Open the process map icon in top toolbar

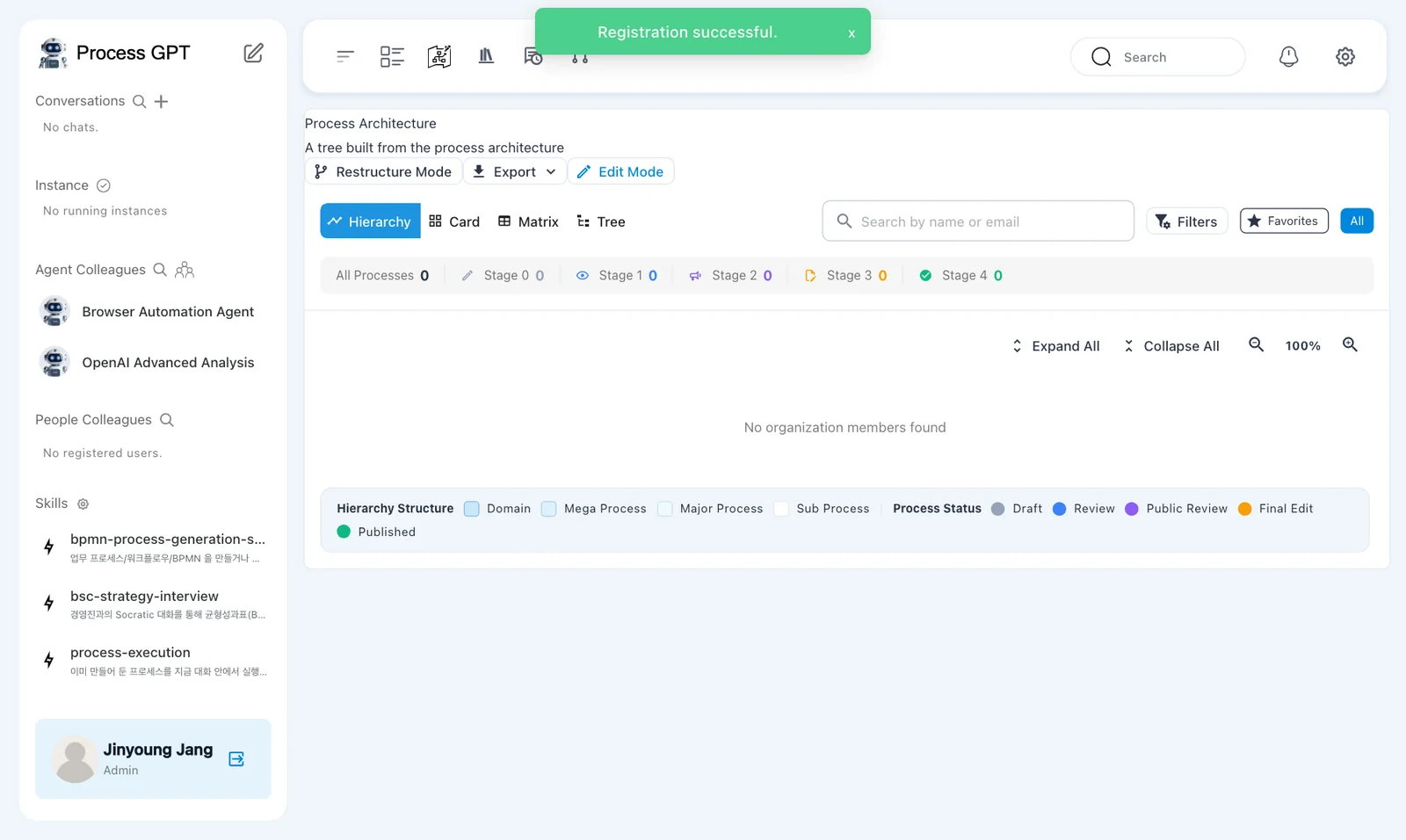point(439,56)
